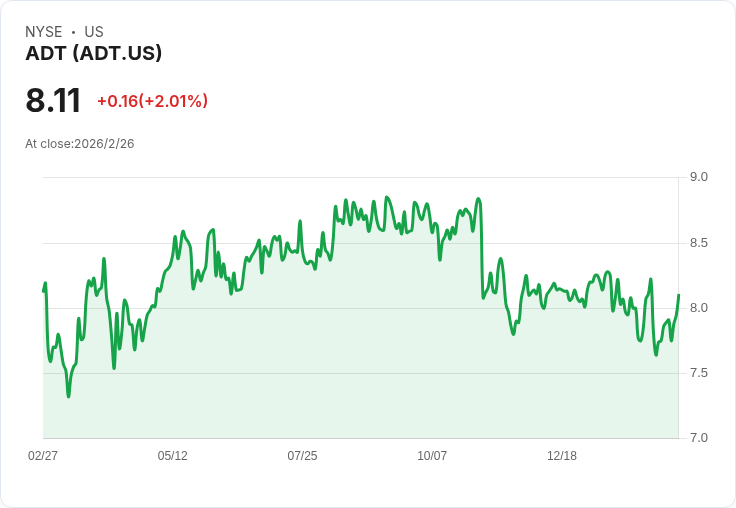The image size is (736, 508).
Task: Click the chart line's starting leftmost point
Action: 44,291
